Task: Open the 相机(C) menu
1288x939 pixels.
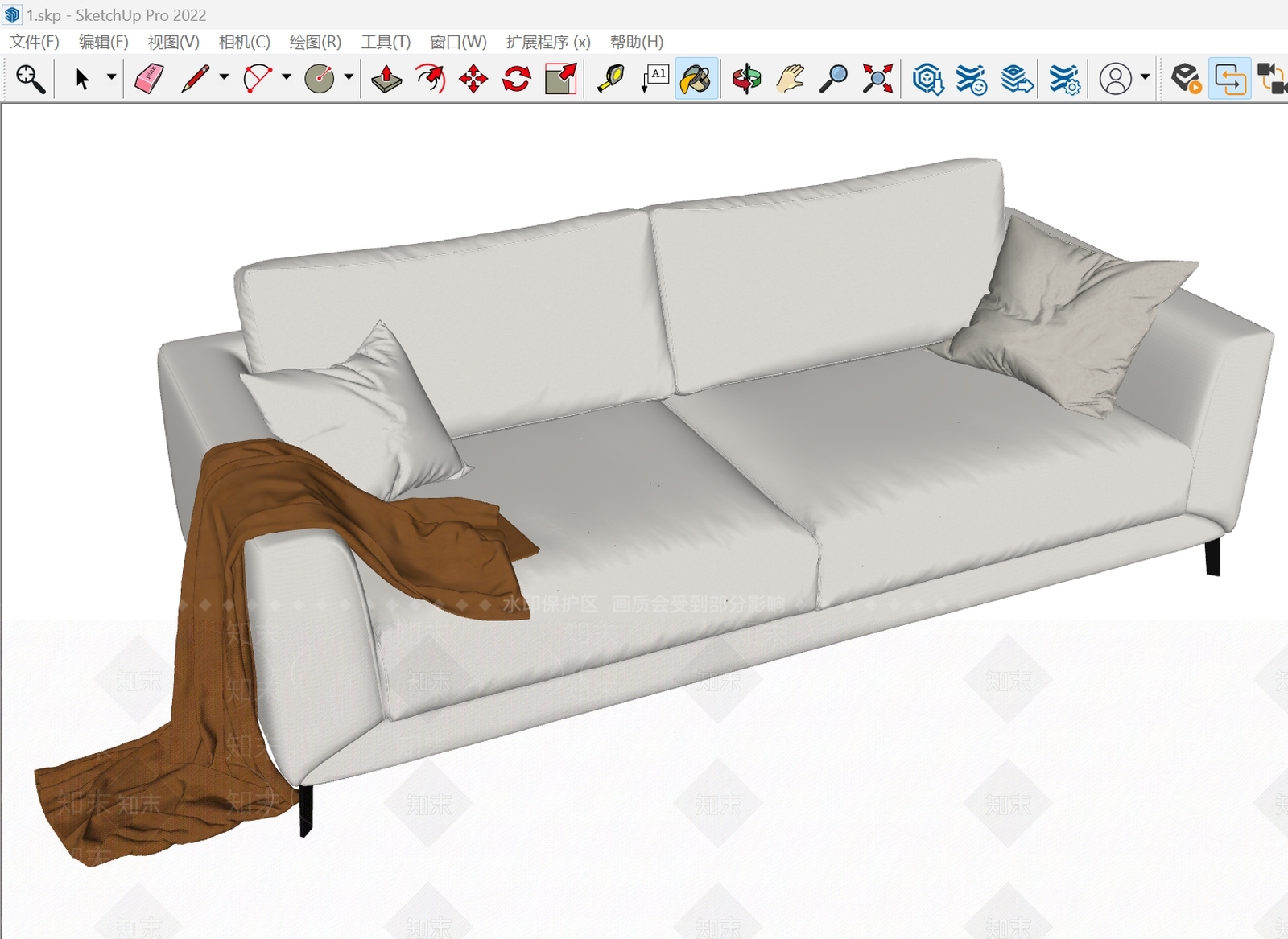Action: (245, 42)
